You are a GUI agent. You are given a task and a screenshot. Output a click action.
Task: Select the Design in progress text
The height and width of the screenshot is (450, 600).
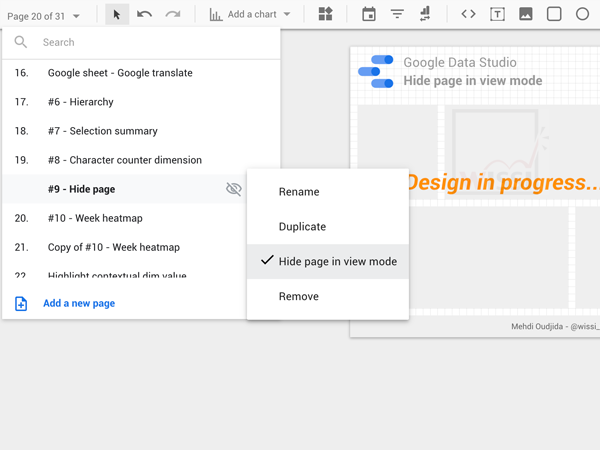click(504, 182)
